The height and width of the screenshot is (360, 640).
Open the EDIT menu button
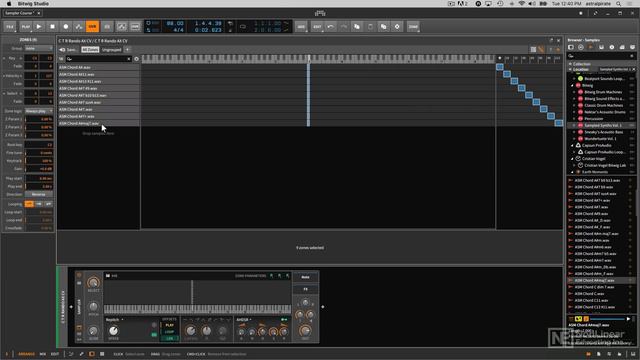point(317,27)
